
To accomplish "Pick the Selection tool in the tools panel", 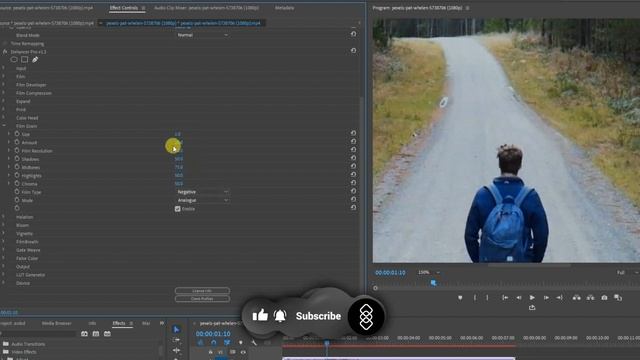I will [x=176, y=329].
